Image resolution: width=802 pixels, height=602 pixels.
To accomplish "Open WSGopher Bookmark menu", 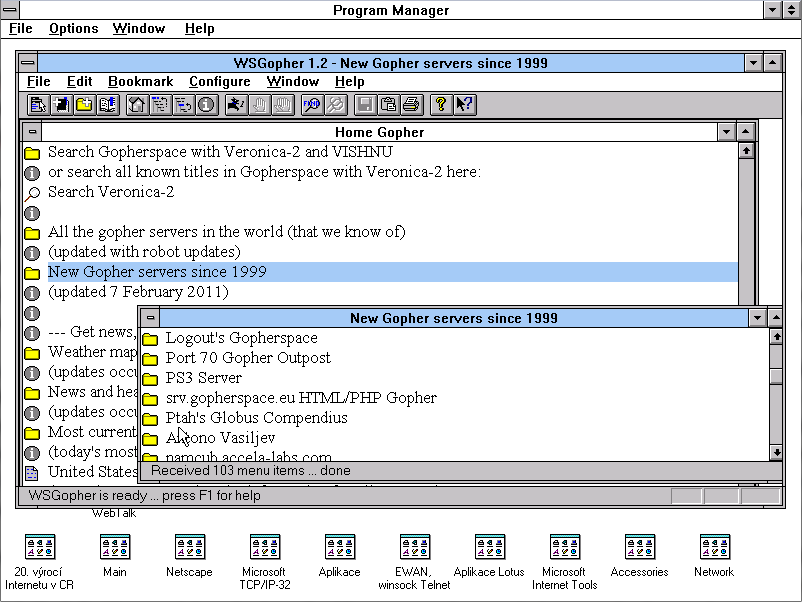I will click(141, 81).
